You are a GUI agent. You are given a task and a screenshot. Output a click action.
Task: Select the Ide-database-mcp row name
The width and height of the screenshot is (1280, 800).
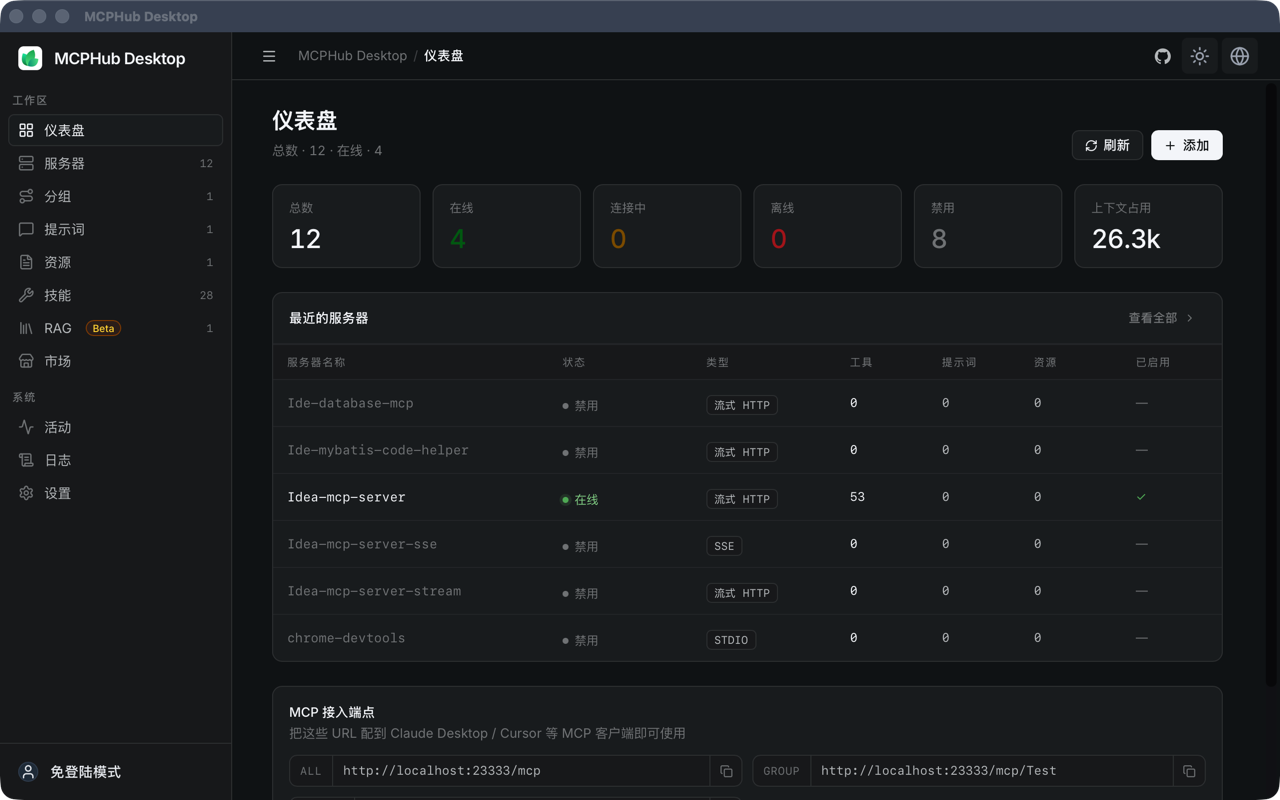coord(350,403)
